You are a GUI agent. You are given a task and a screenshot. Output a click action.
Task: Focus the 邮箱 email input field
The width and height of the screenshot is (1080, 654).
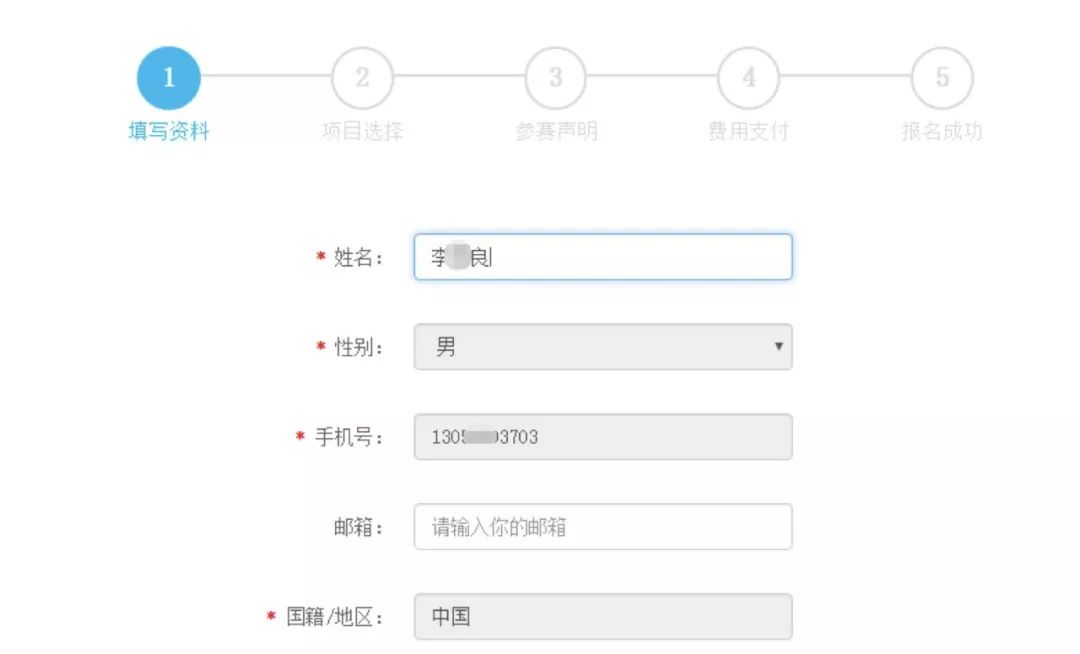(x=602, y=527)
